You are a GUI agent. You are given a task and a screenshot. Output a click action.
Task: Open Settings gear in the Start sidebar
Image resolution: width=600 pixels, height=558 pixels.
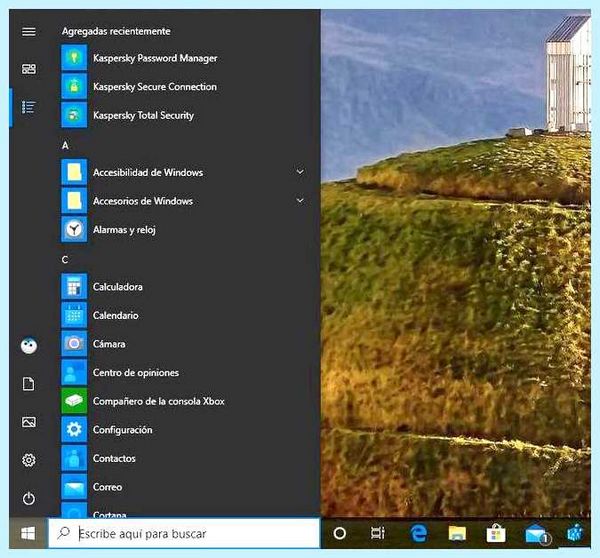29,460
